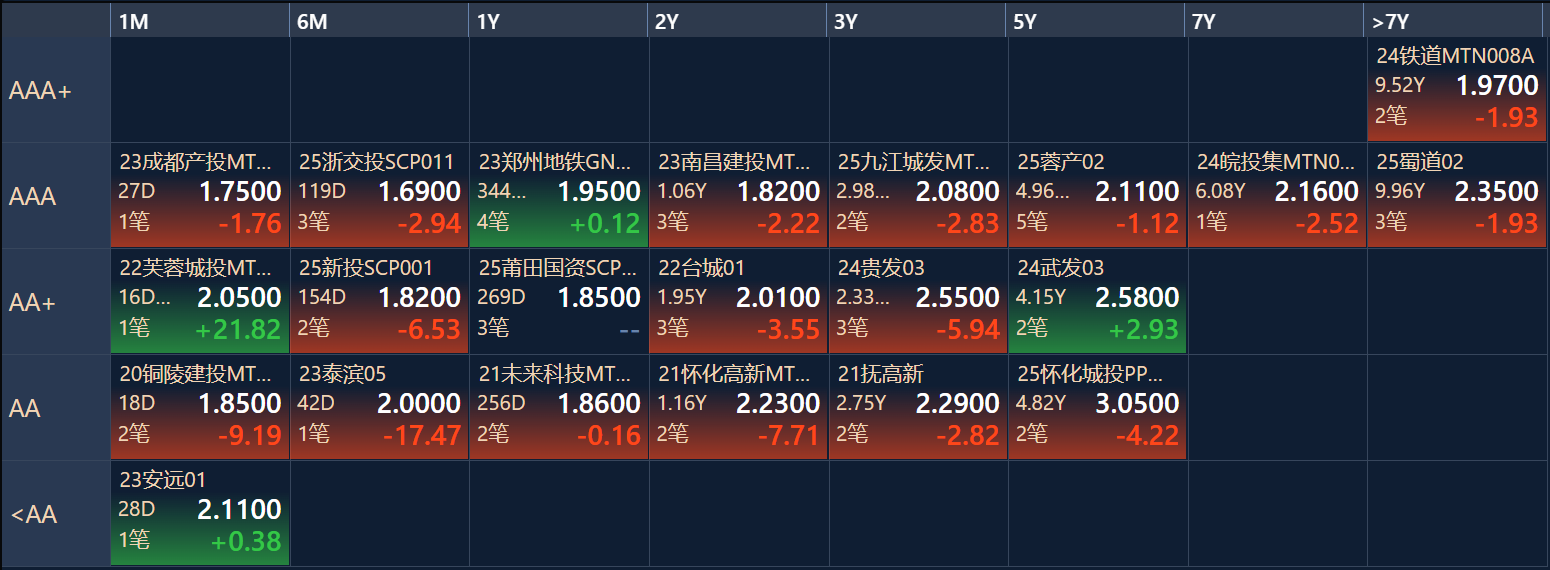Open the 23泰滨05 bond cell
Screen dimensions: 1550x570
379,407
